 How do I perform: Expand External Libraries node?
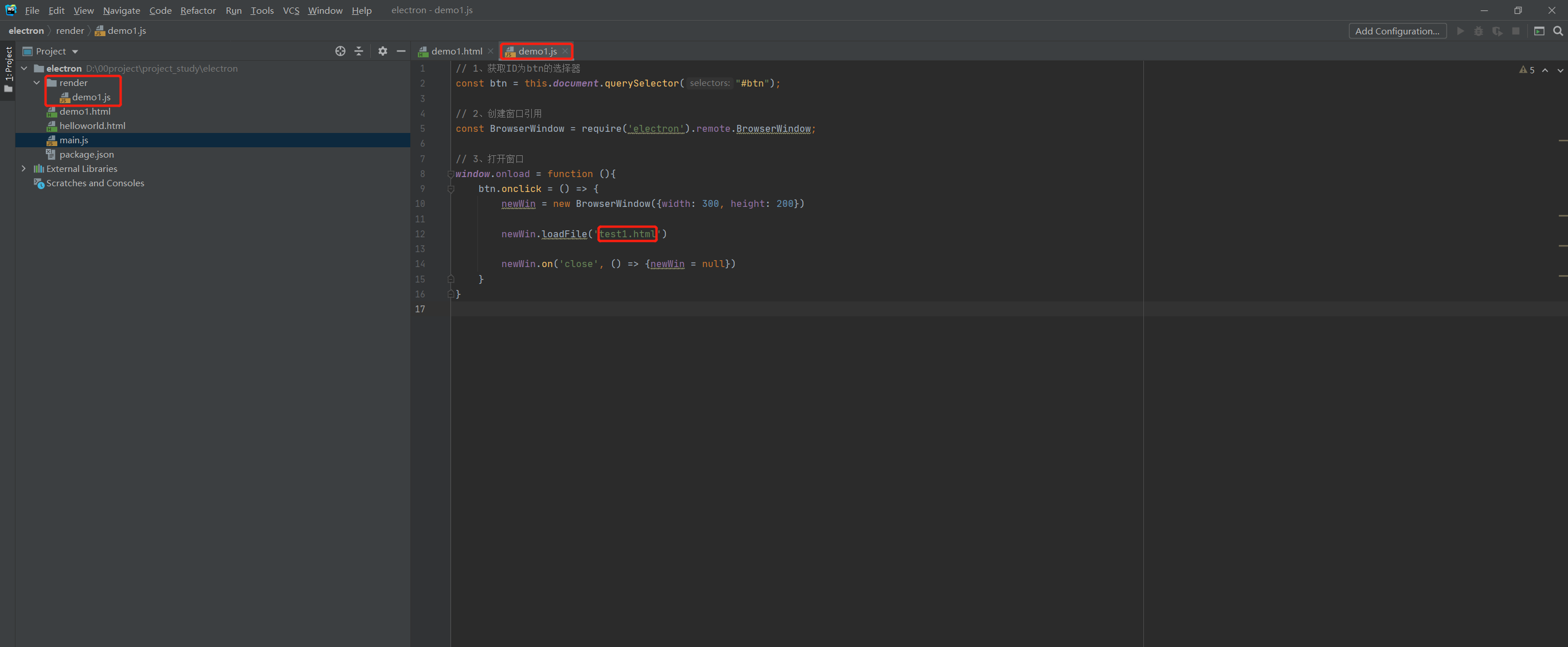pyautogui.click(x=23, y=168)
